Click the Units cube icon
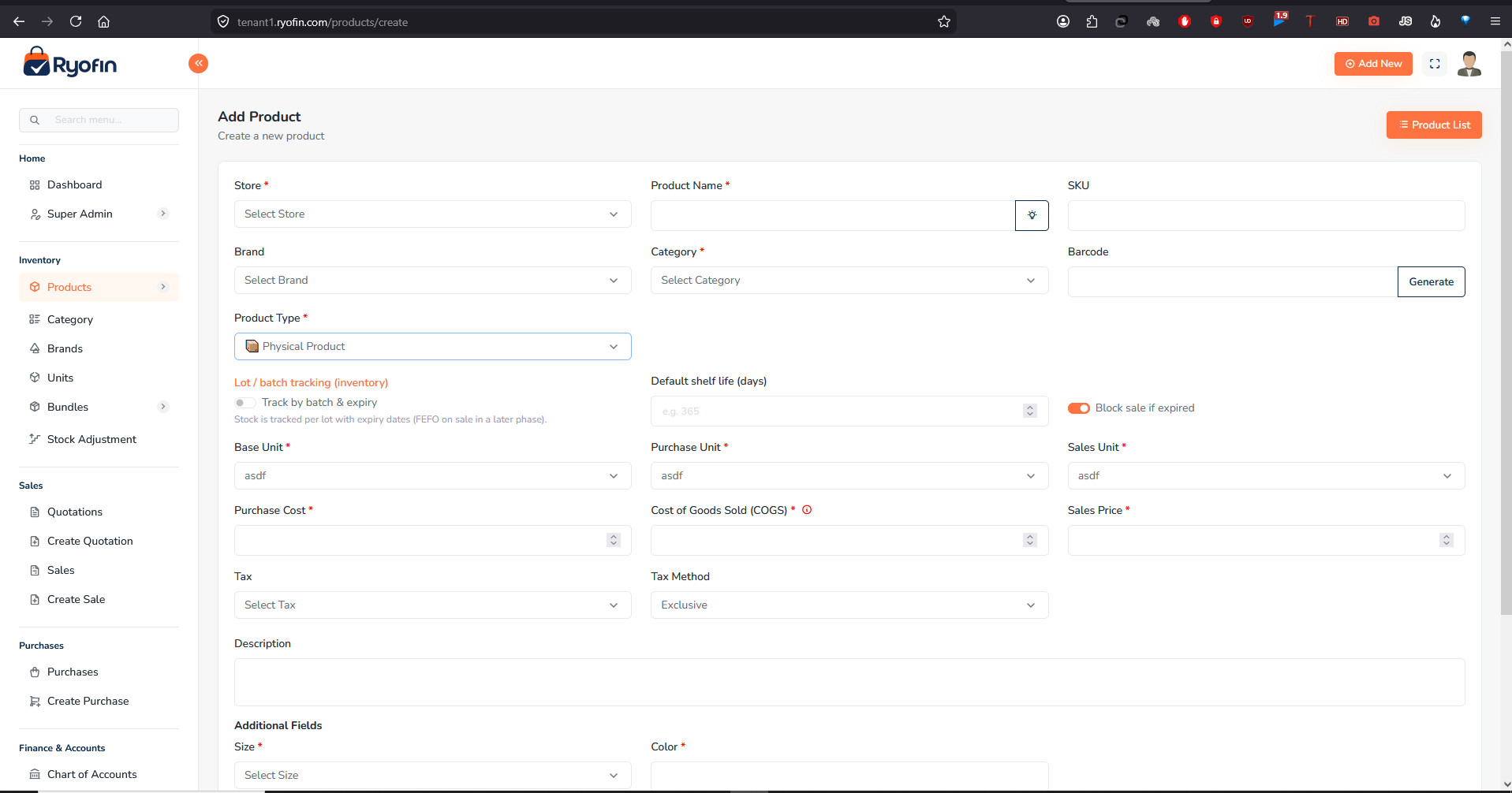 pyautogui.click(x=35, y=378)
